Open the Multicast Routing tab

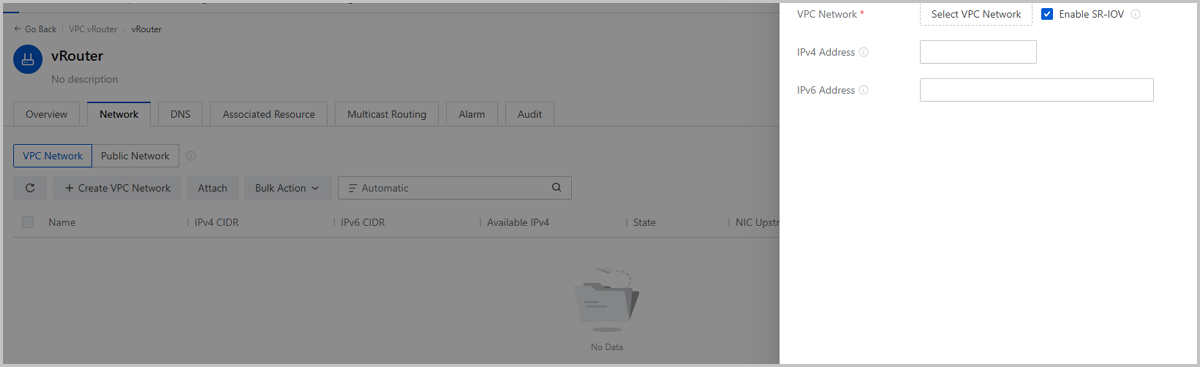point(387,114)
